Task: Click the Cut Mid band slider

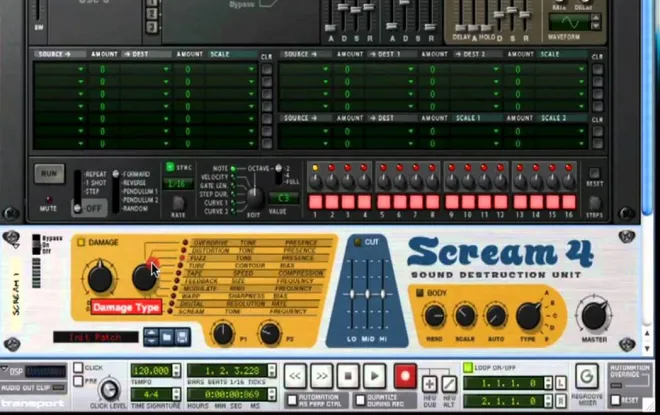Action: 367,294
